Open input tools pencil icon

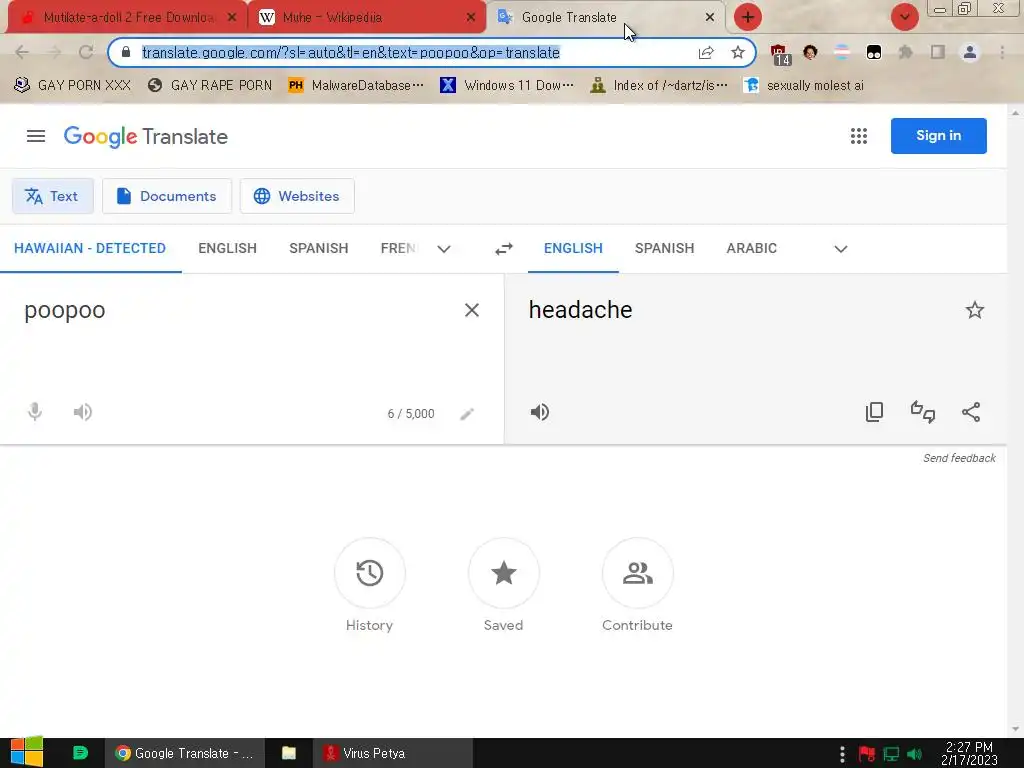[x=467, y=414]
